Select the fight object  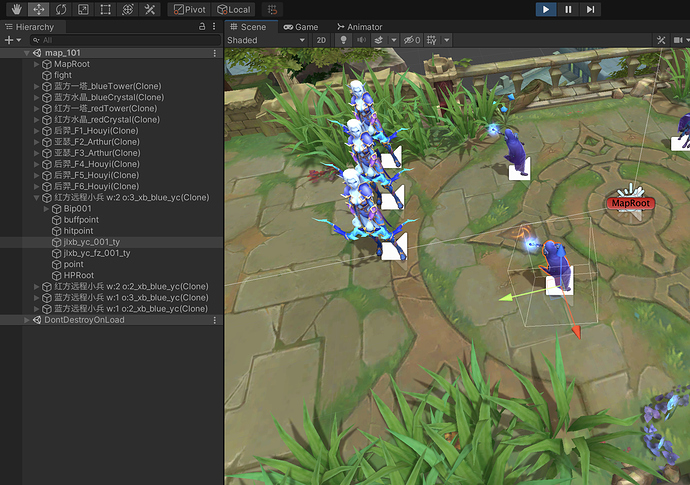click(62, 75)
